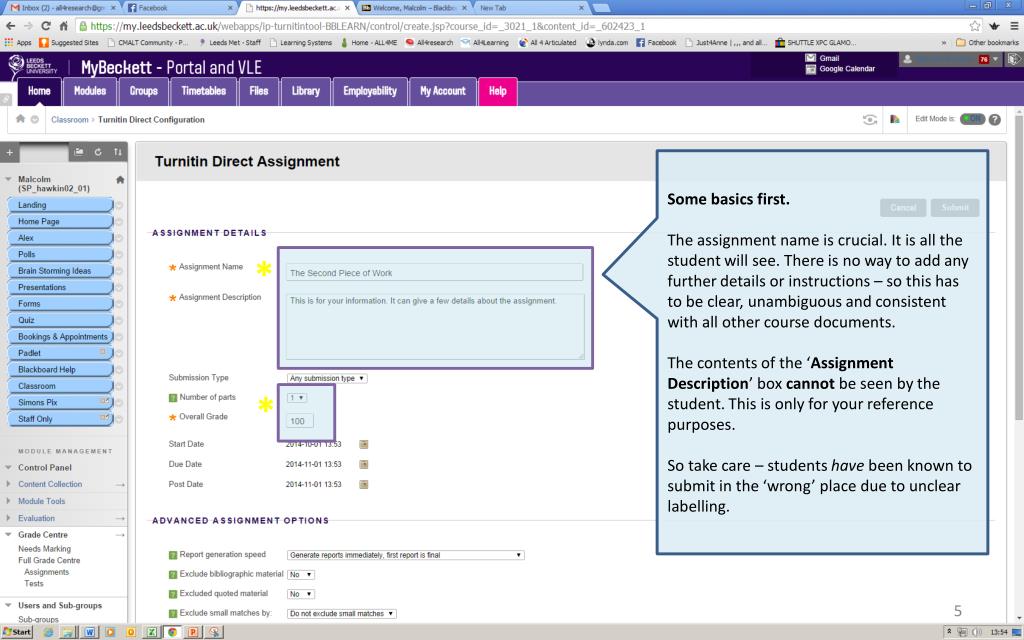Image resolution: width=1024 pixels, height=640 pixels.
Task: Open the Exclude bibliographic material dropdown
Action: (301, 575)
